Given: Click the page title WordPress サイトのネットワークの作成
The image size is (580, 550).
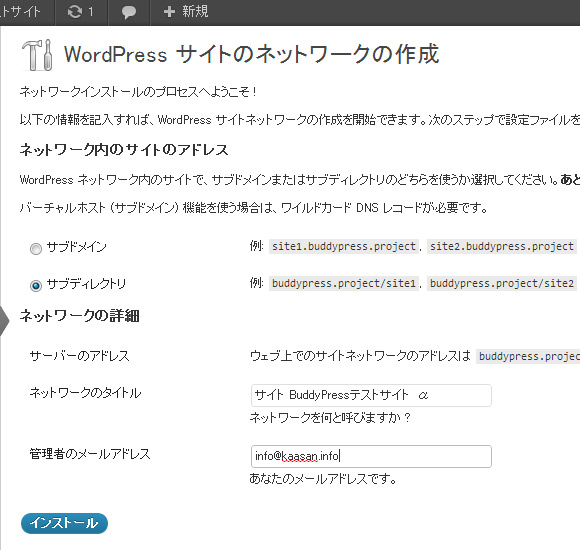Looking at the screenshot, I should (252, 54).
